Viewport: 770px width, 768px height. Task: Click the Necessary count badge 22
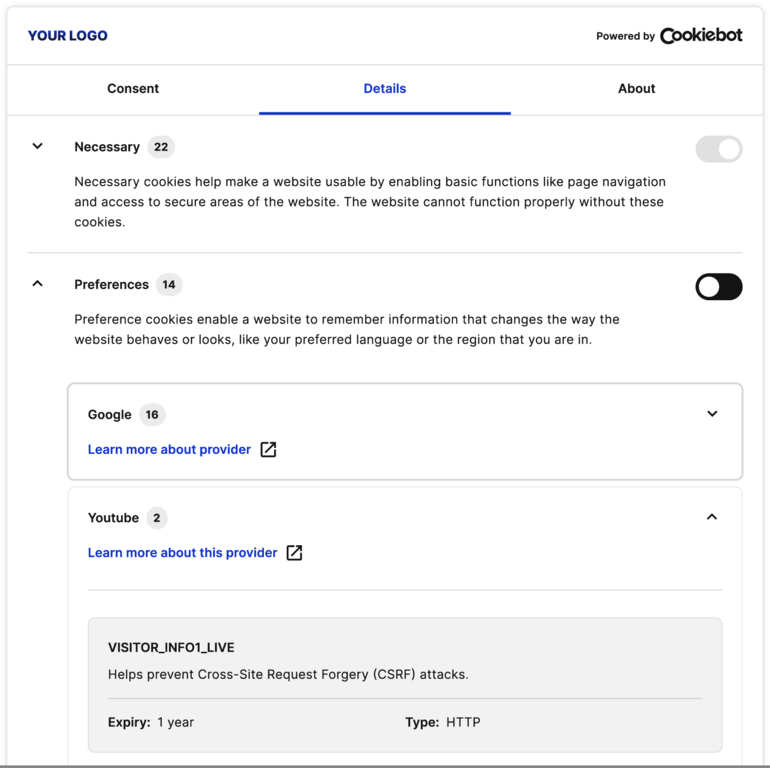click(161, 147)
